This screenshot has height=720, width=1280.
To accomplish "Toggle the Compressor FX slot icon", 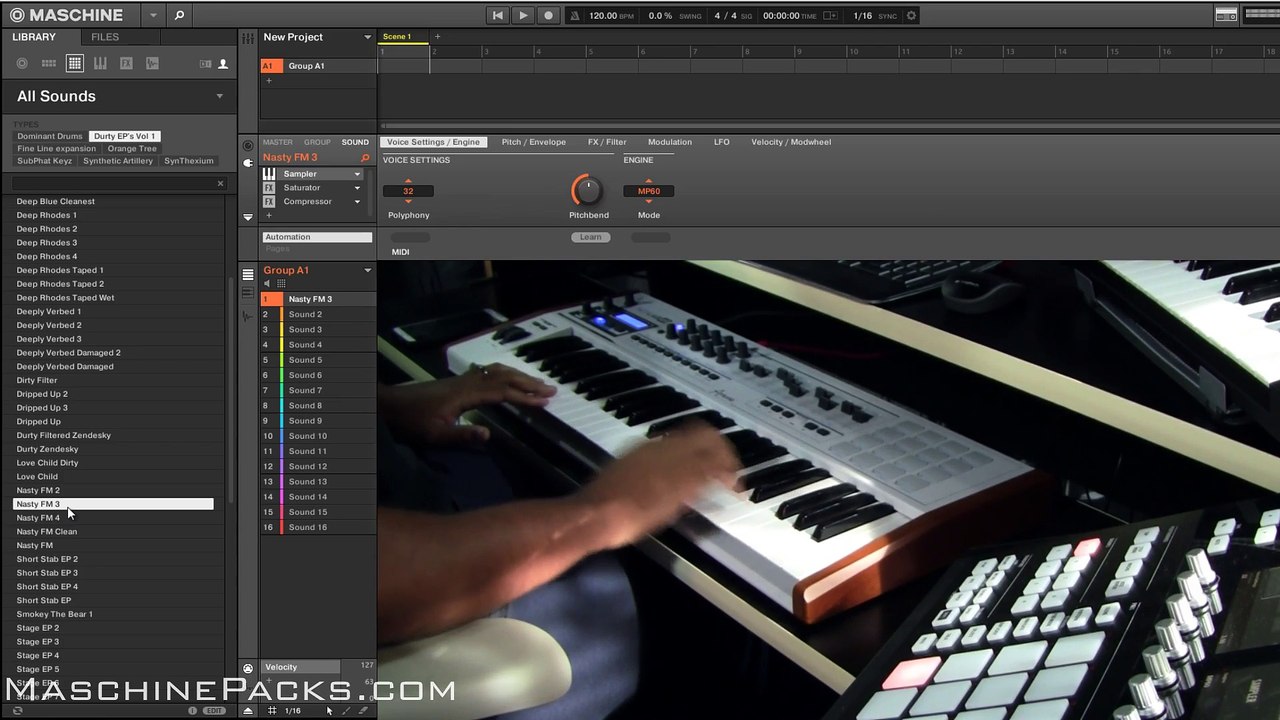I will pos(269,202).
